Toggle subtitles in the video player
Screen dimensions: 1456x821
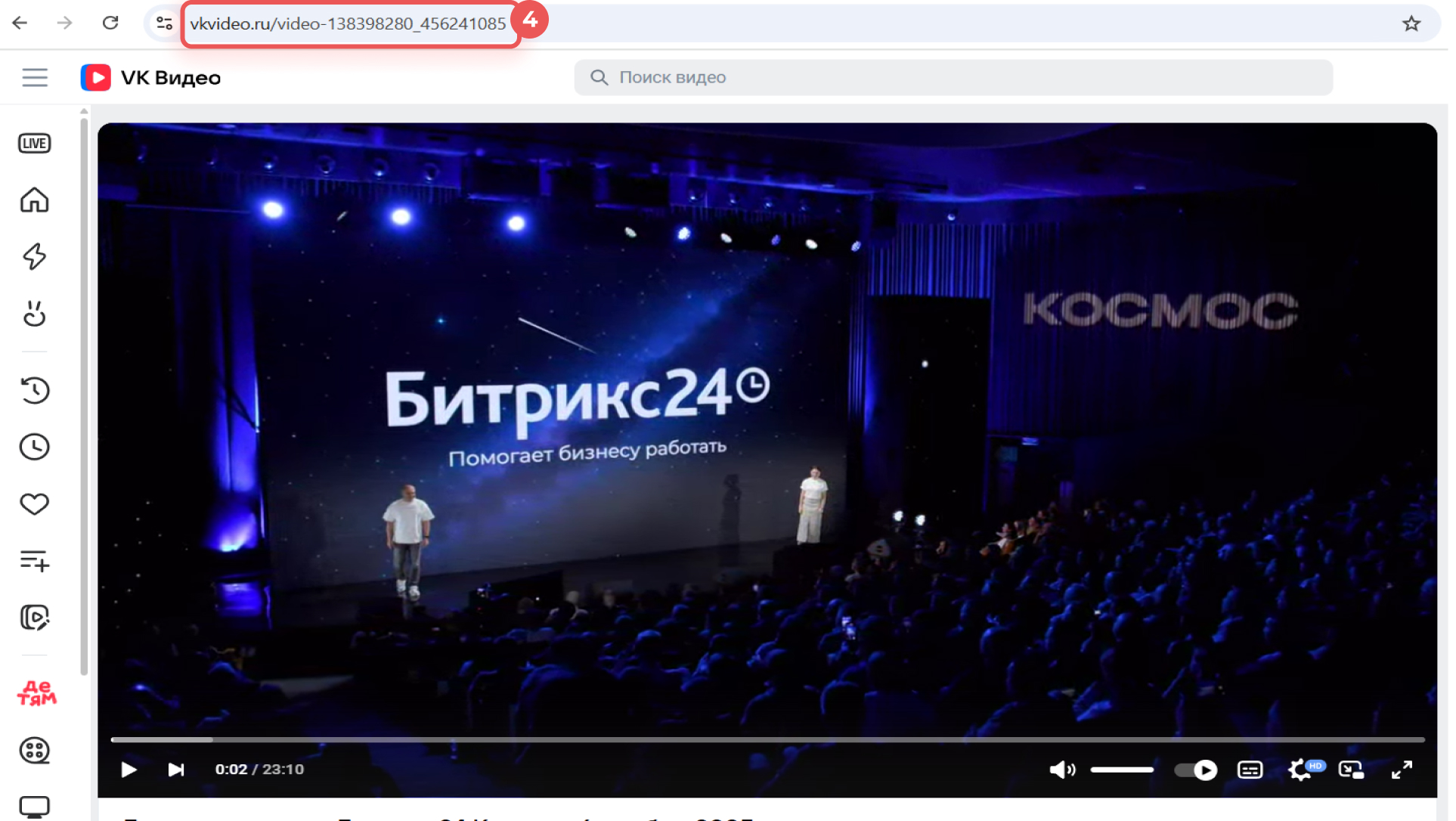[1250, 770]
